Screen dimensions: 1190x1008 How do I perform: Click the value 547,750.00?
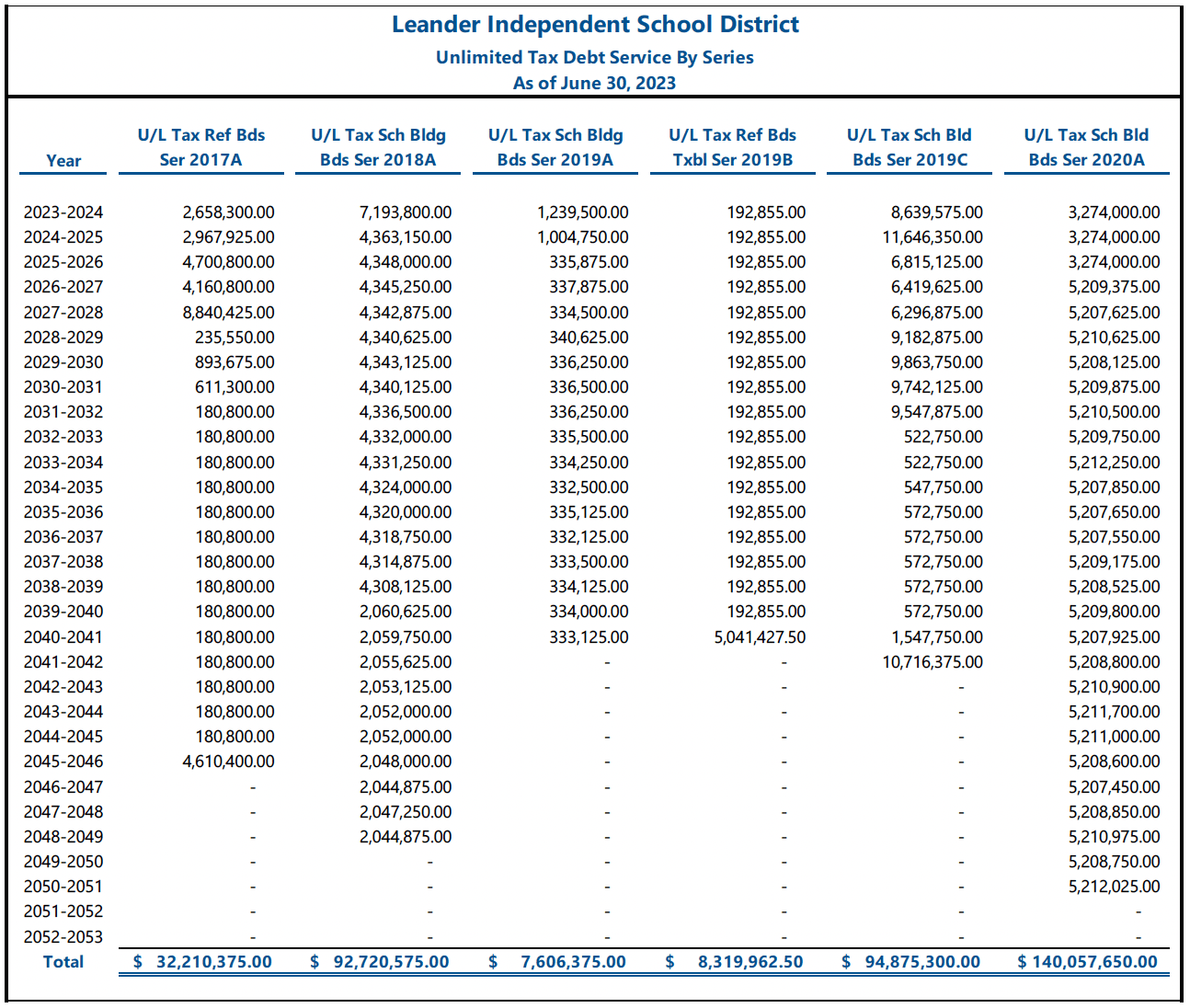pyautogui.click(x=944, y=487)
